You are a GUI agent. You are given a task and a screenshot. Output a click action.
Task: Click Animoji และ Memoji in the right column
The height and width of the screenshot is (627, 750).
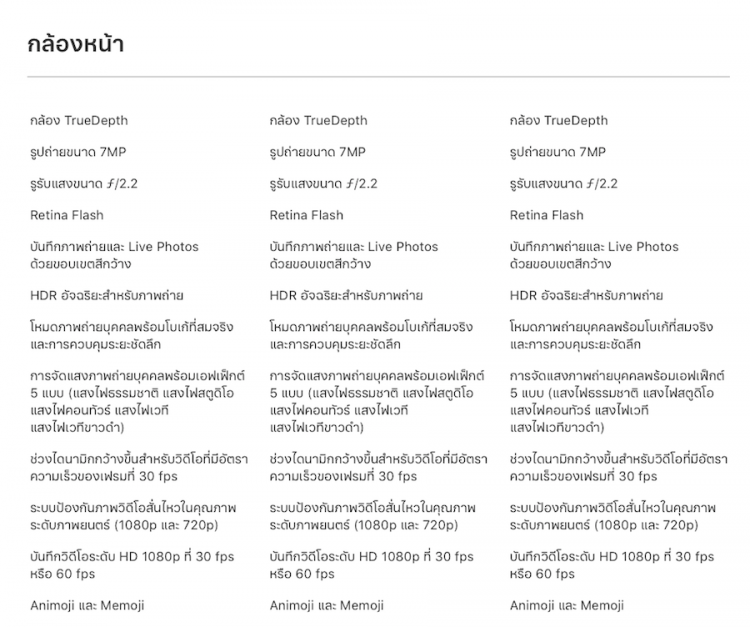566,606
